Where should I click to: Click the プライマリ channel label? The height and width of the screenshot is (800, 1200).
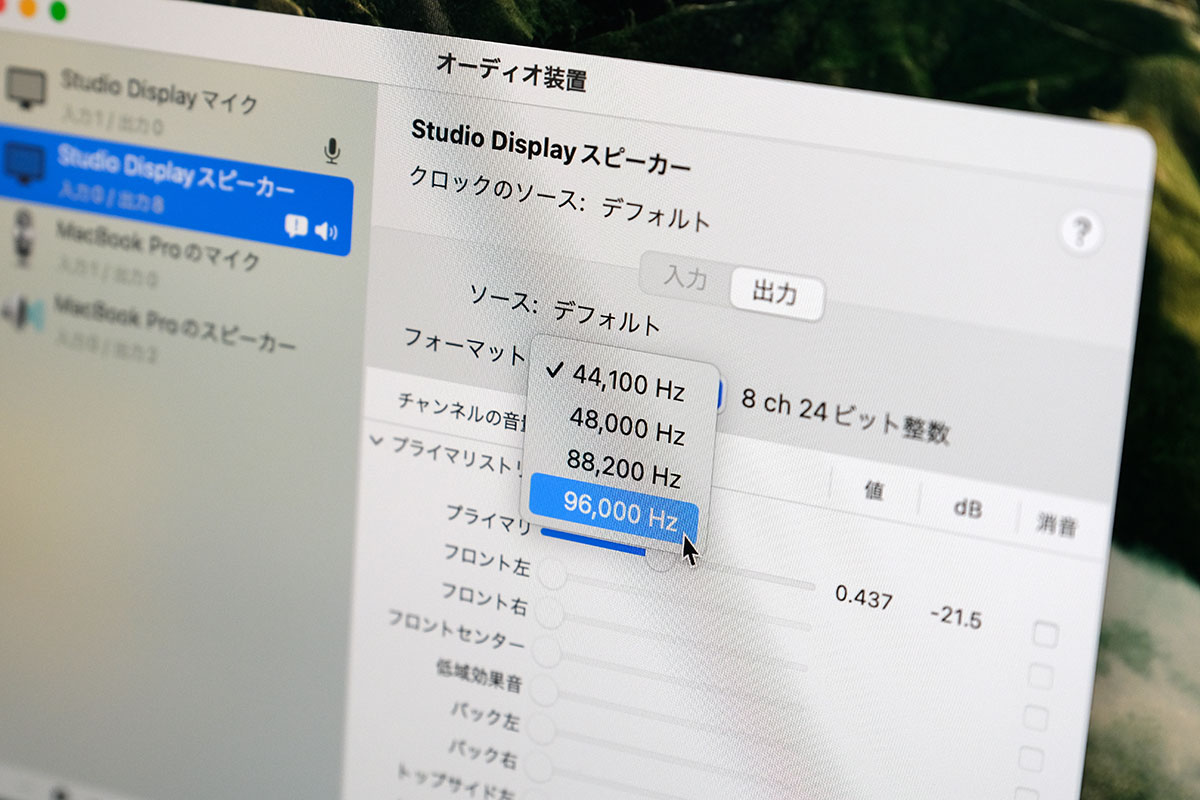[x=488, y=519]
